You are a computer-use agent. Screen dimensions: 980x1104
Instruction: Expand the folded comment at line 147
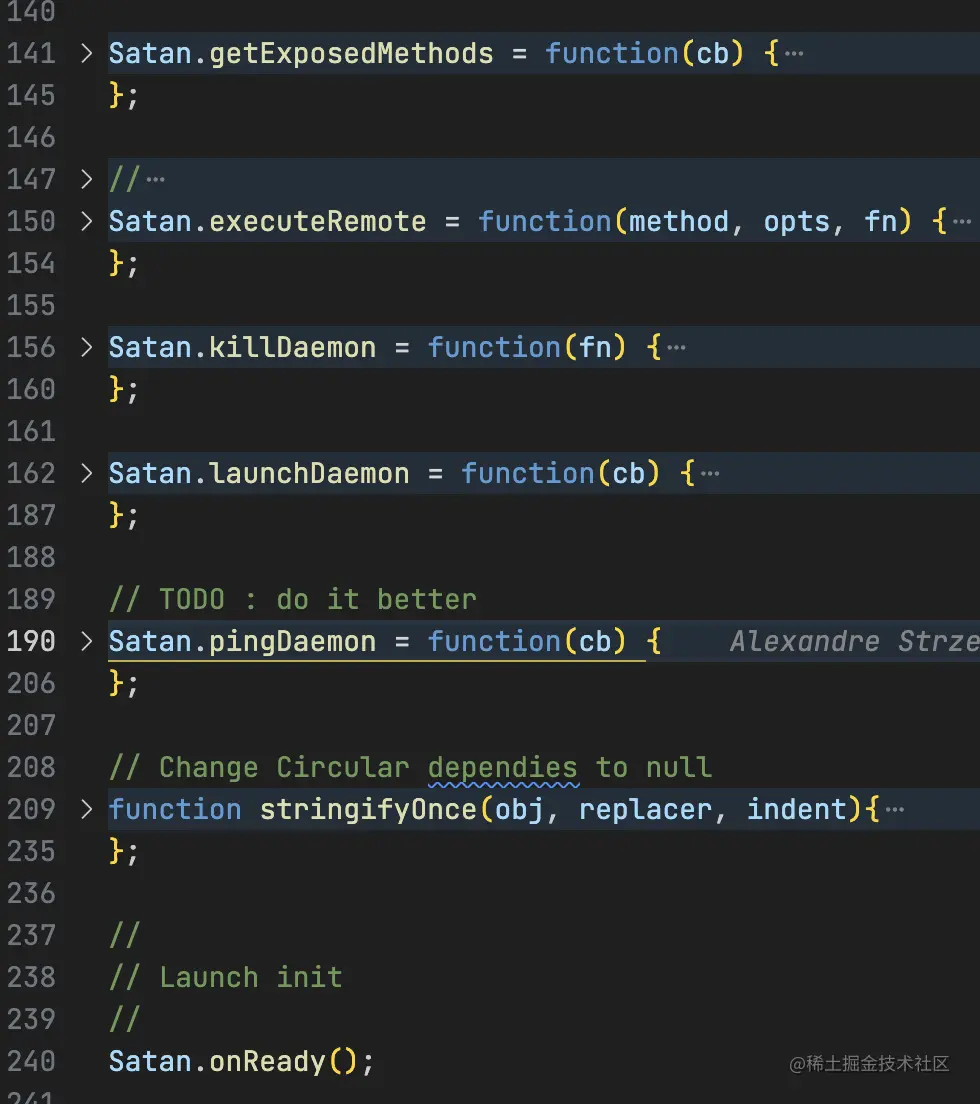pyautogui.click(x=86, y=180)
